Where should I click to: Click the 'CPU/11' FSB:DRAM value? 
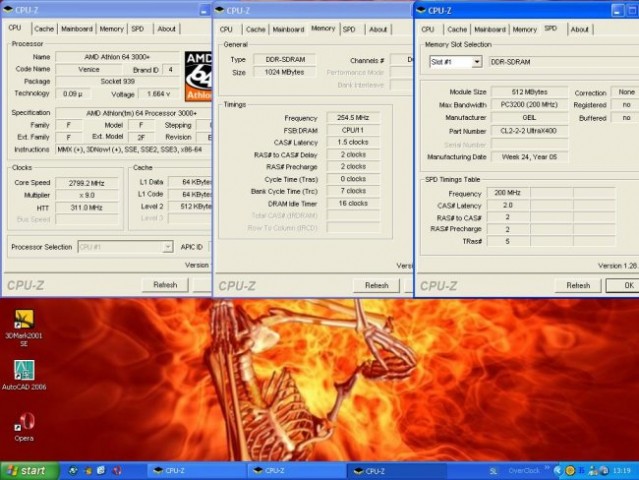pos(353,130)
